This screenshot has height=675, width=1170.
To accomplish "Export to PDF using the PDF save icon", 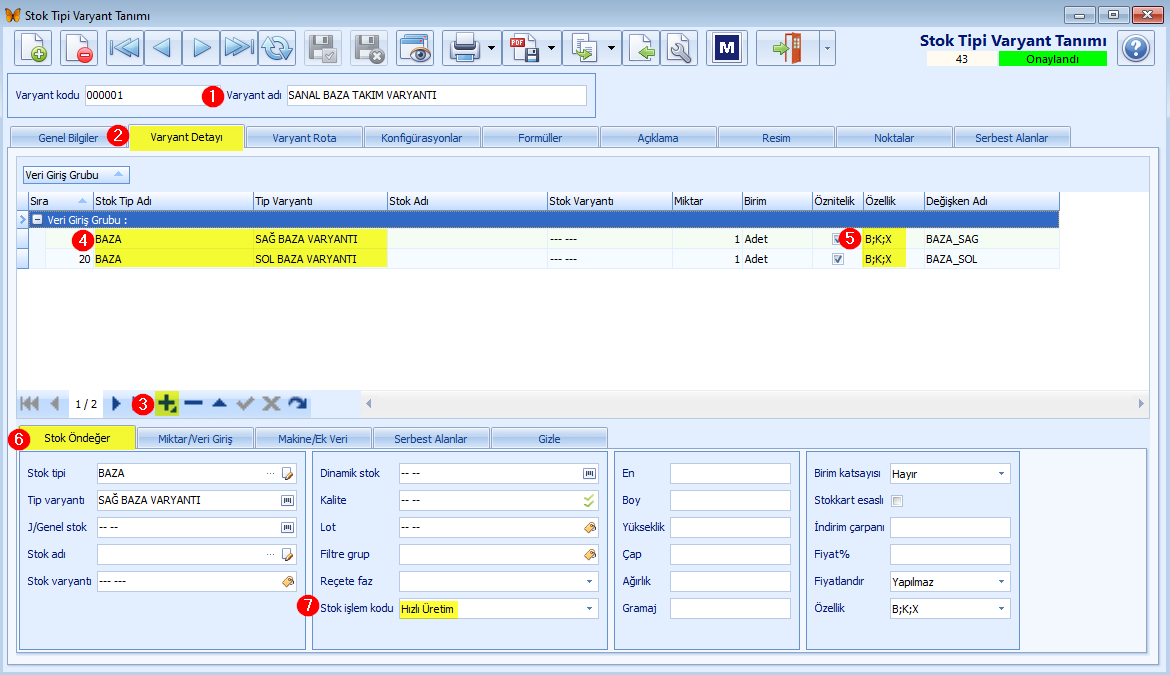I will point(524,48).
